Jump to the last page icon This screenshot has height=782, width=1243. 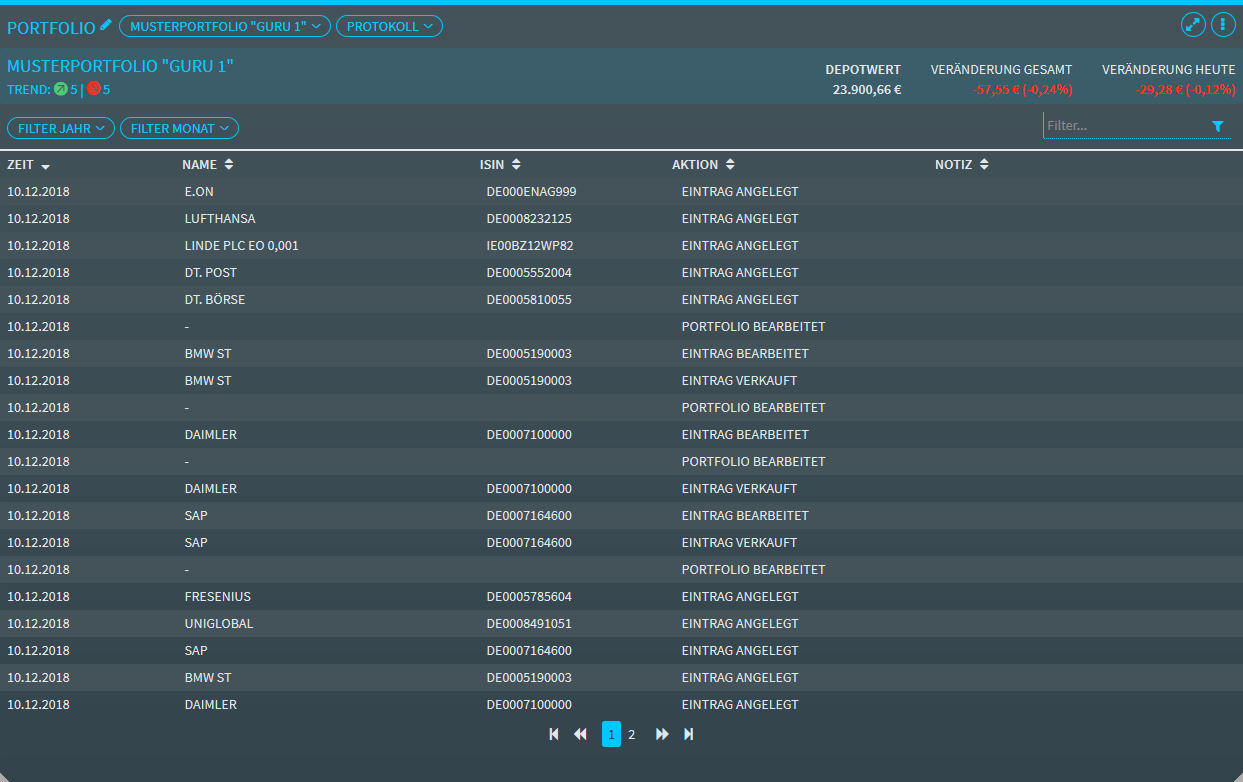(688, 734)
